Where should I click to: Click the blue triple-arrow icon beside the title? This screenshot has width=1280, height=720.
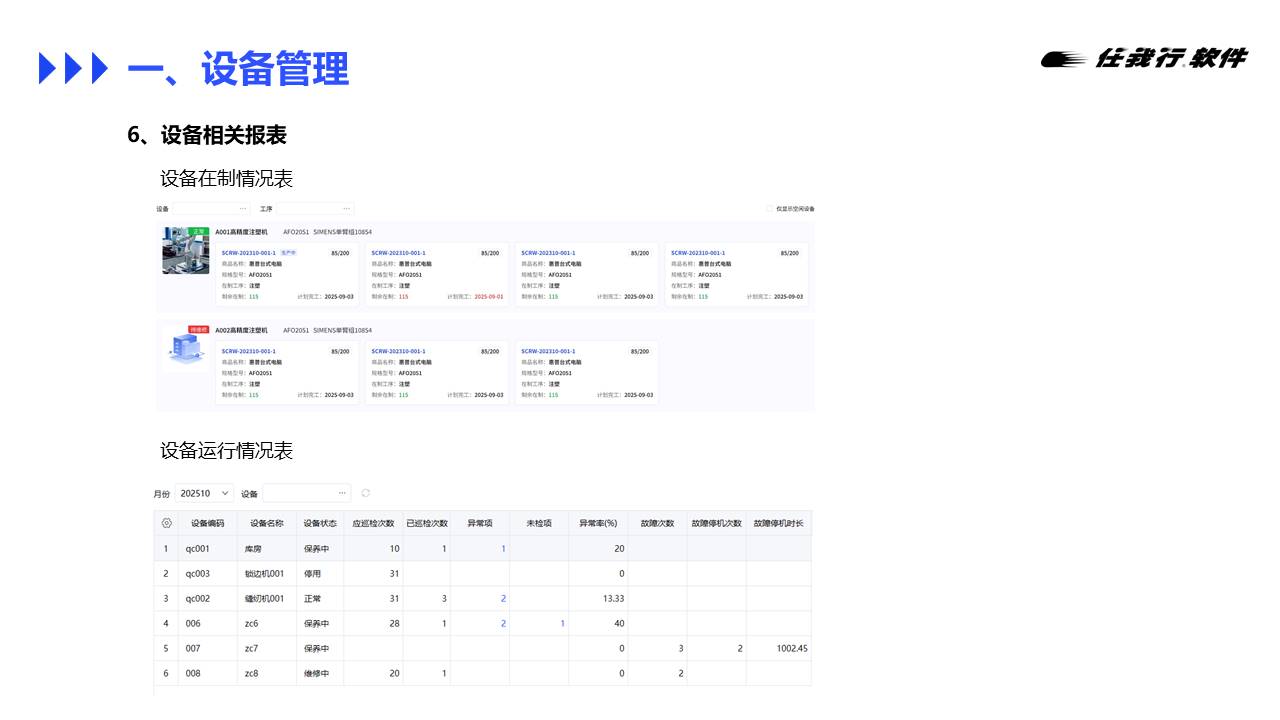[72, 68]
